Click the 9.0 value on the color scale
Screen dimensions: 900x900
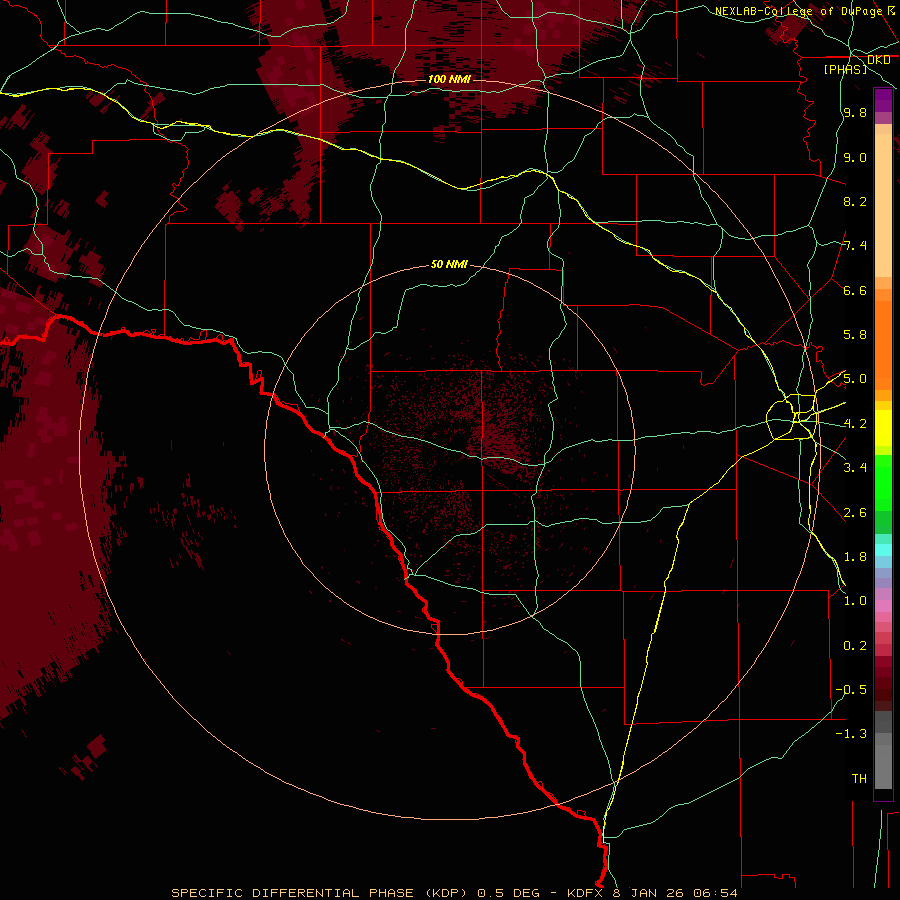pyautogui.click(x=855, y=157)
